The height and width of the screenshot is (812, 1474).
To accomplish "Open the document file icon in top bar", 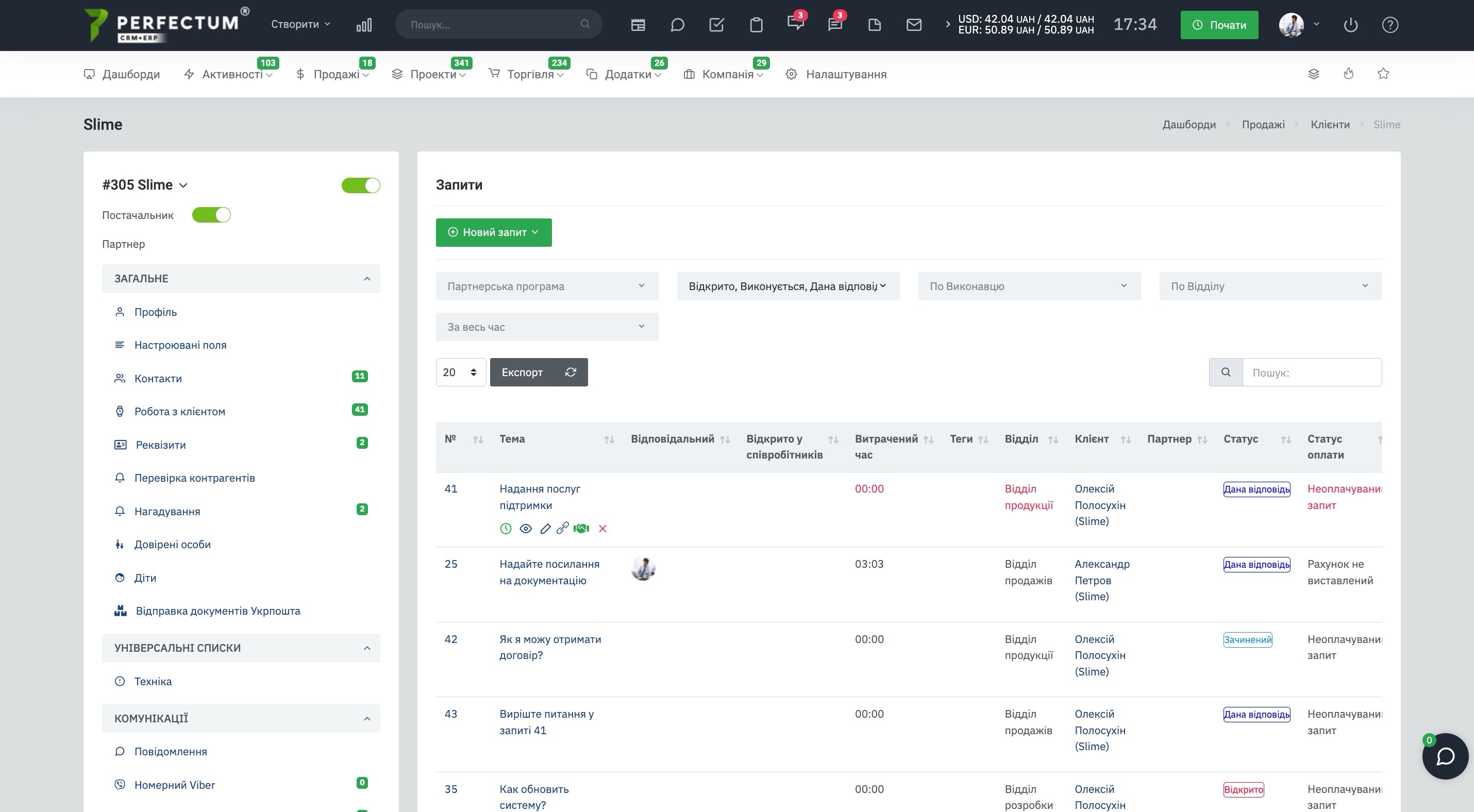I will pyautogui.click(x=874, y=25).
